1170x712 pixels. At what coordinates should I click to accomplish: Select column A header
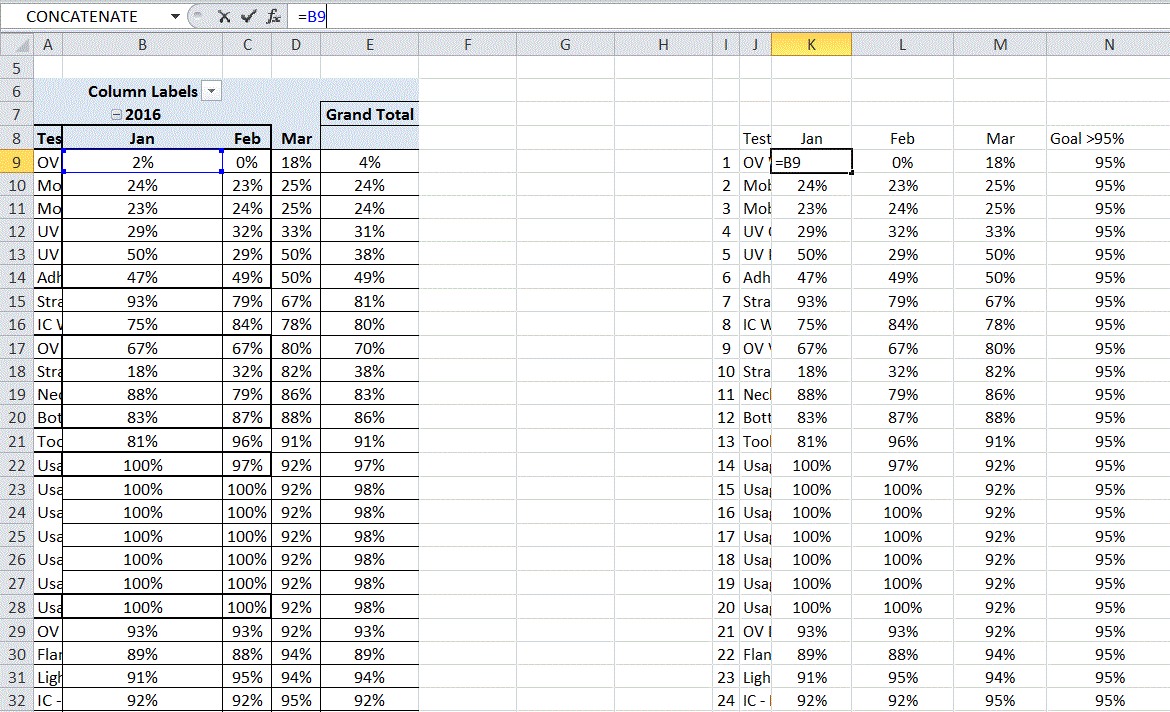click(x=48, y=44)
